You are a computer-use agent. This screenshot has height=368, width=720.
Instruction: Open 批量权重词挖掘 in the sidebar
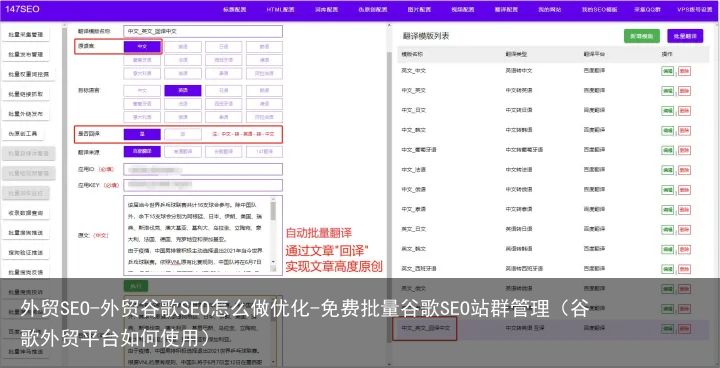click(x=28, y=74)
